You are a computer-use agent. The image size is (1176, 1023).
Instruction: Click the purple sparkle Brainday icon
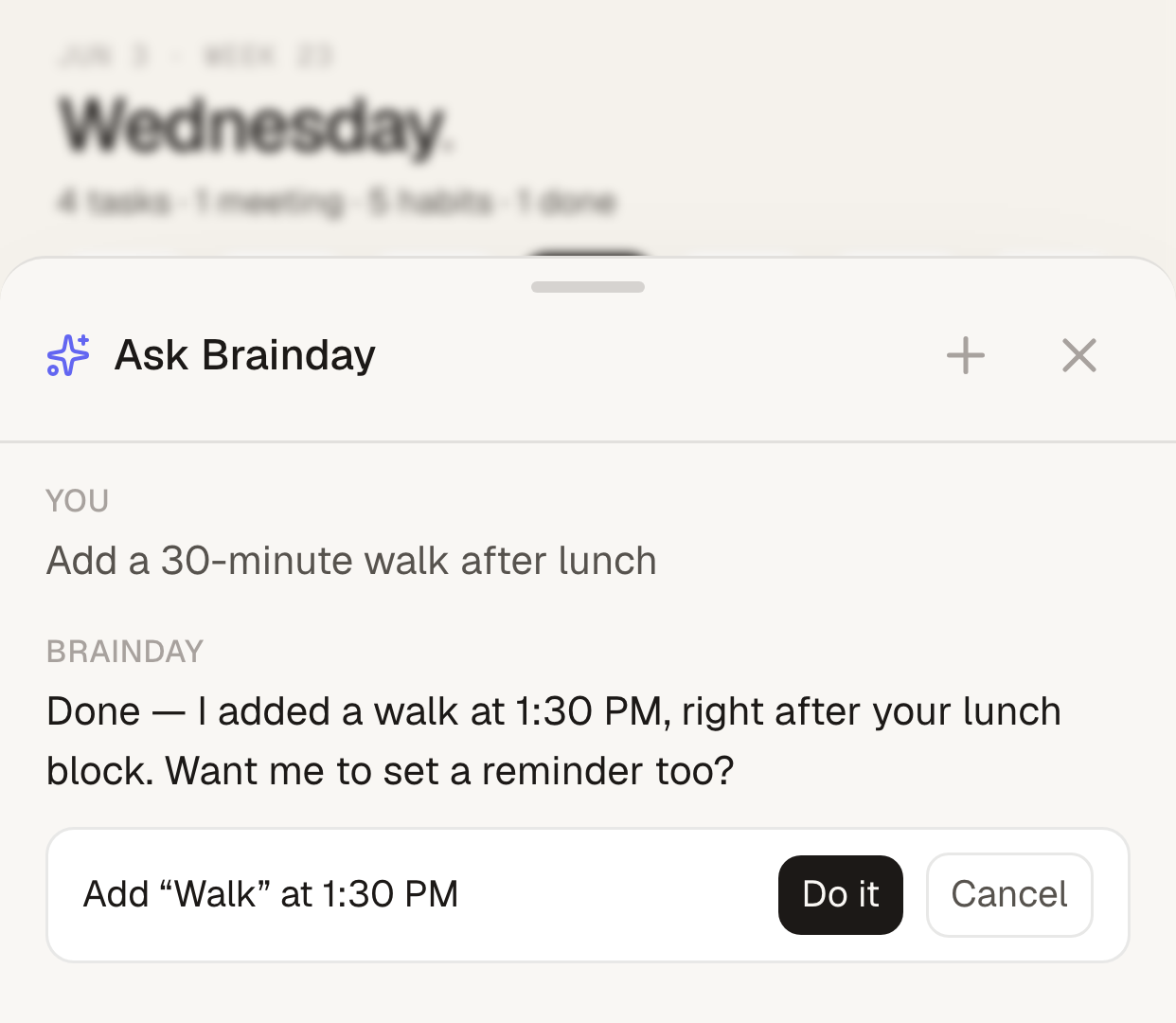[x=68, y=356]
